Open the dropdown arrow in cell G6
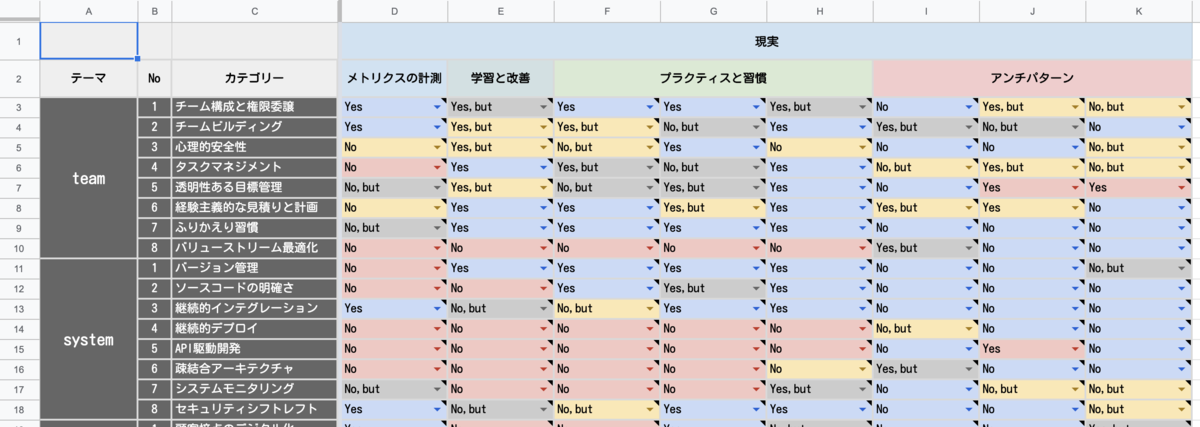 click(755, 167)
